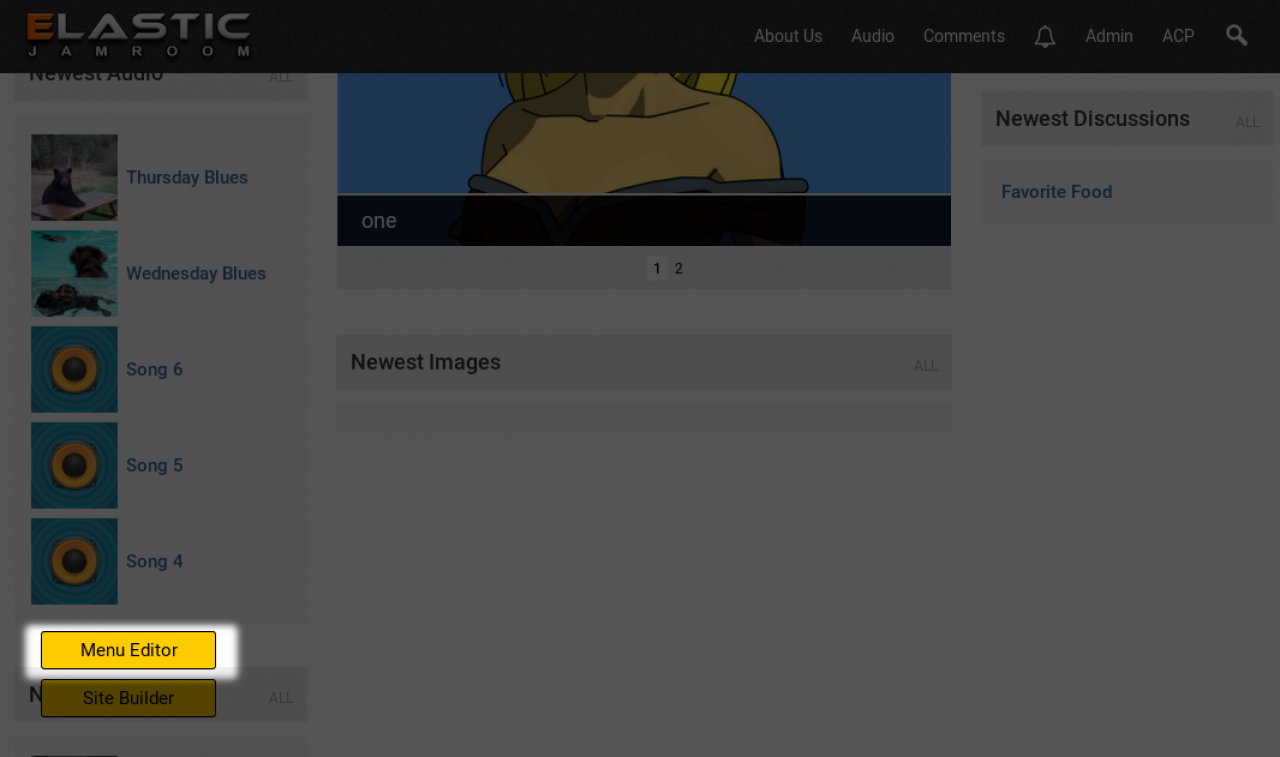Open the search magnifier icon
Image resolution: width=1280 pixels, height=757 pixels.
pyautogui.click(x=1237, y=36)
